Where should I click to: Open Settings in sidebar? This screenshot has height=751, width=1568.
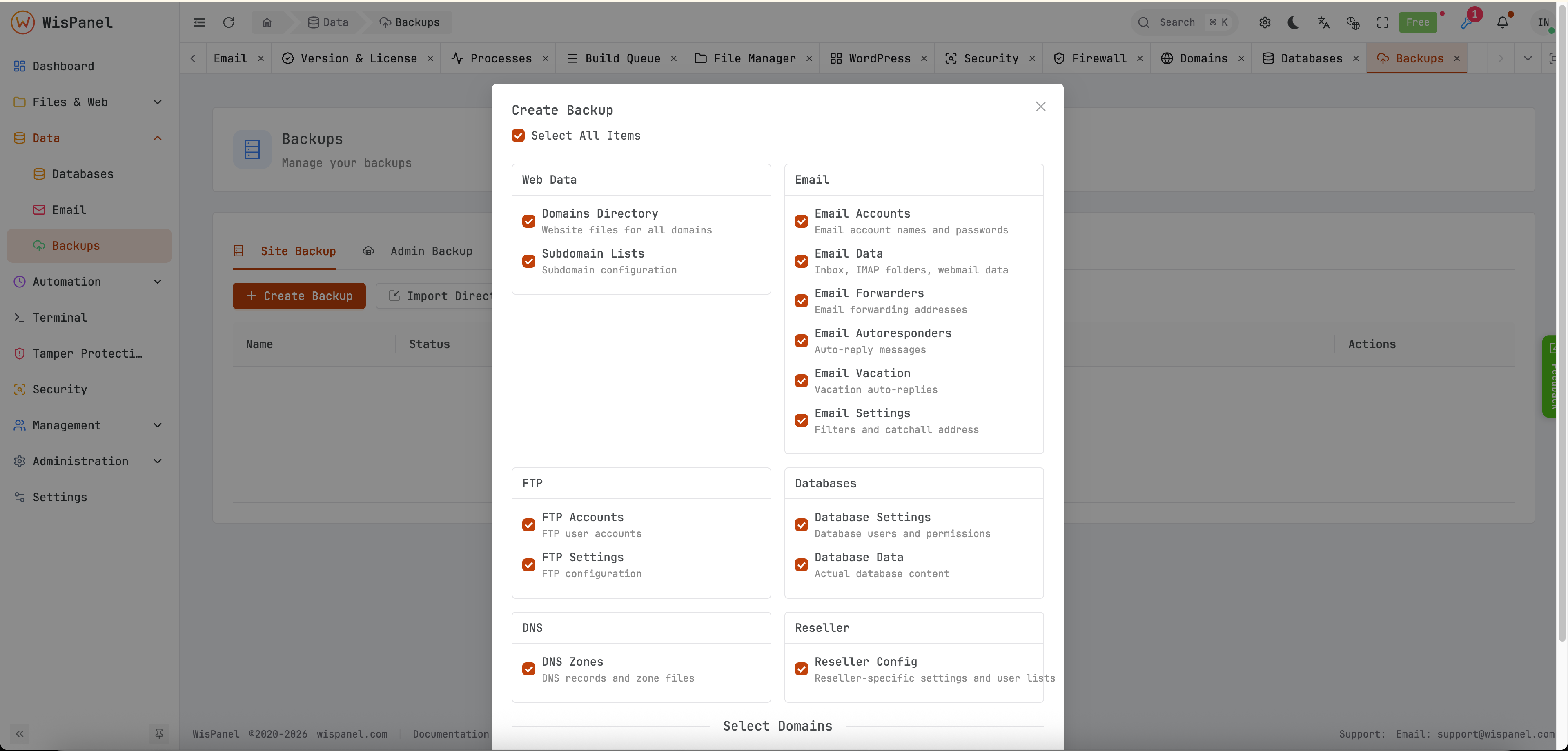pyautogui.click(x=89, y=497)
